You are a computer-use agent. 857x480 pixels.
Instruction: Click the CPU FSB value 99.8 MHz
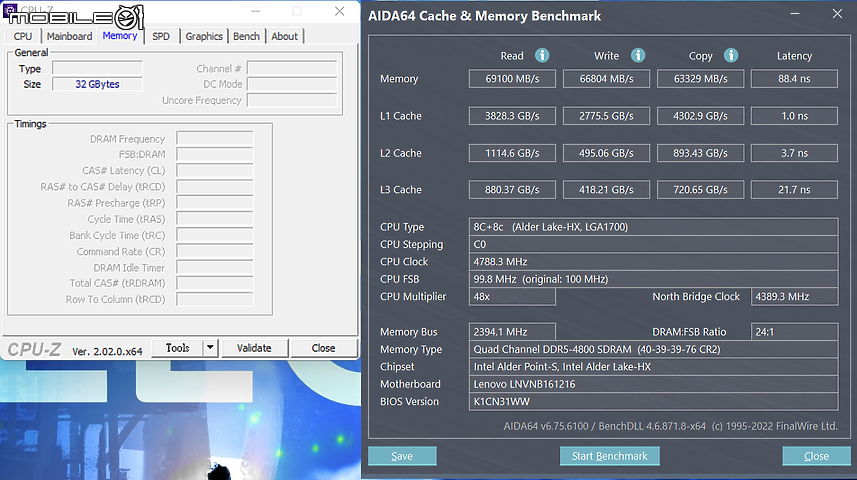(653, 279)
